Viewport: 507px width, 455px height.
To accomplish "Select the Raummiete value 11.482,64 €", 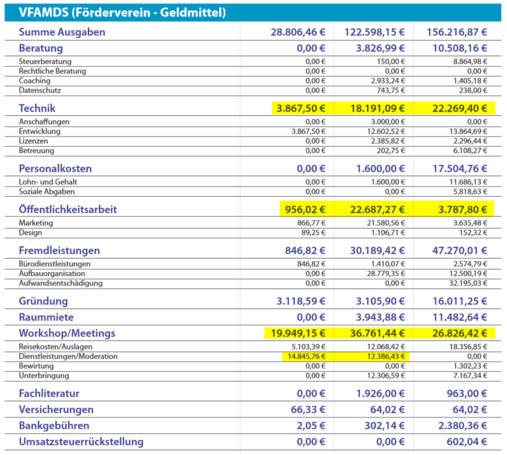I will (x=460, y=317).
